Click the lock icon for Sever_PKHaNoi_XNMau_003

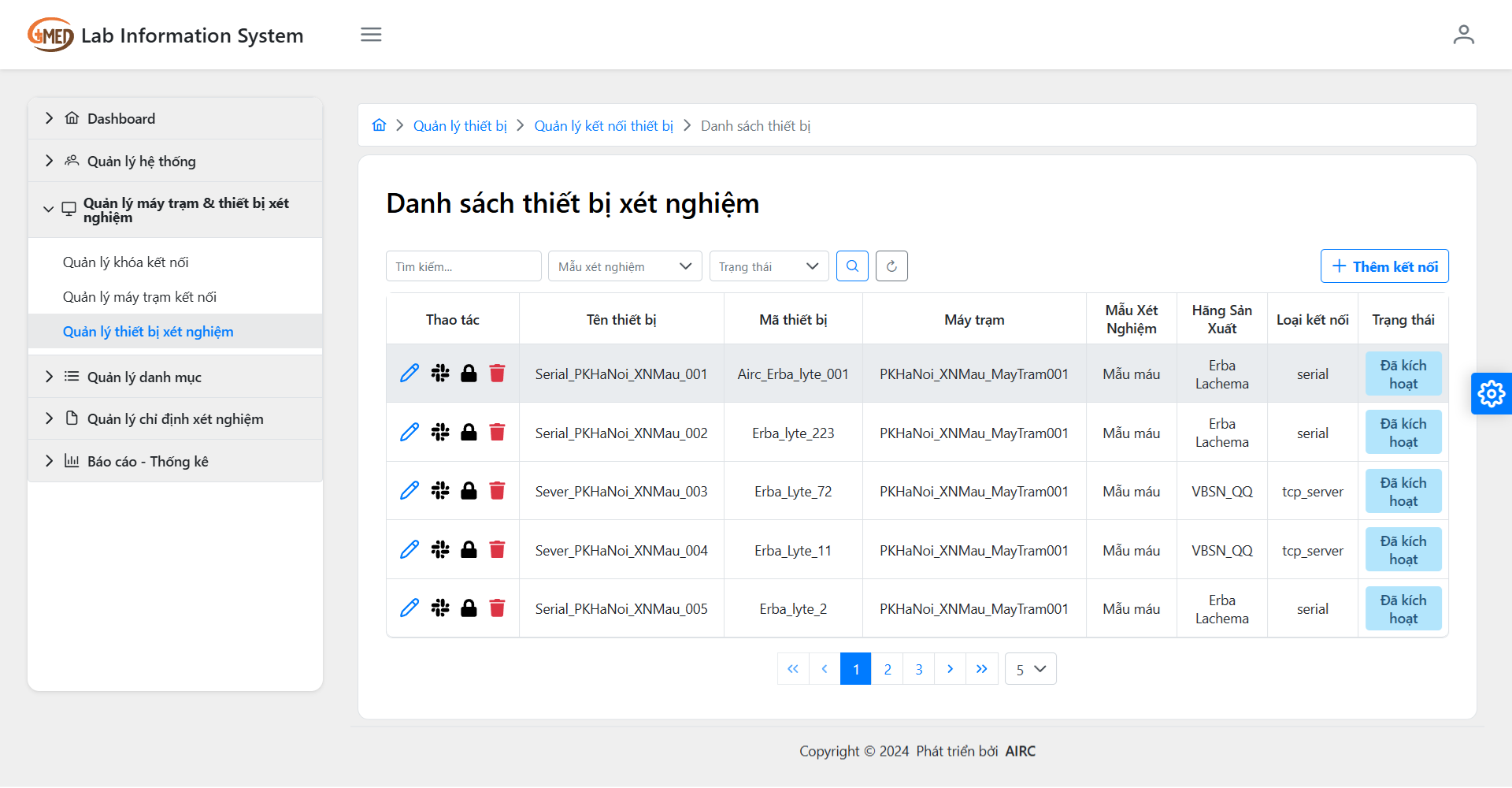click(x=469, y=491)
